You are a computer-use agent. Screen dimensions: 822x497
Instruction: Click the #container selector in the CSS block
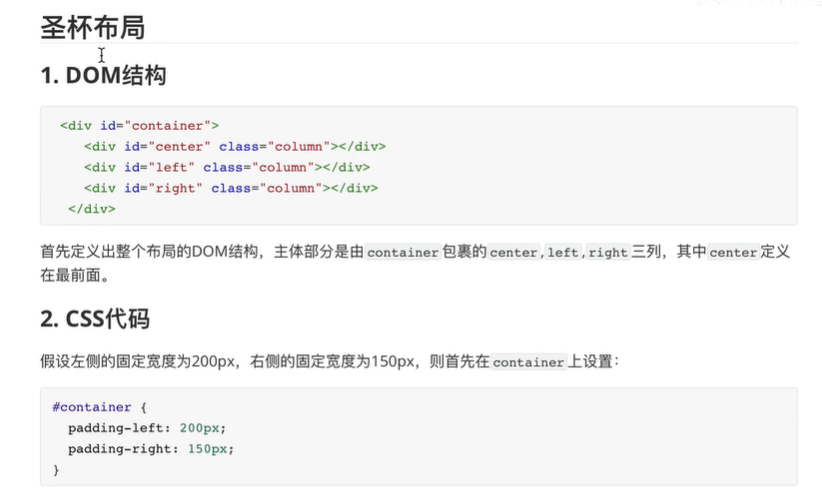(92, 407)
